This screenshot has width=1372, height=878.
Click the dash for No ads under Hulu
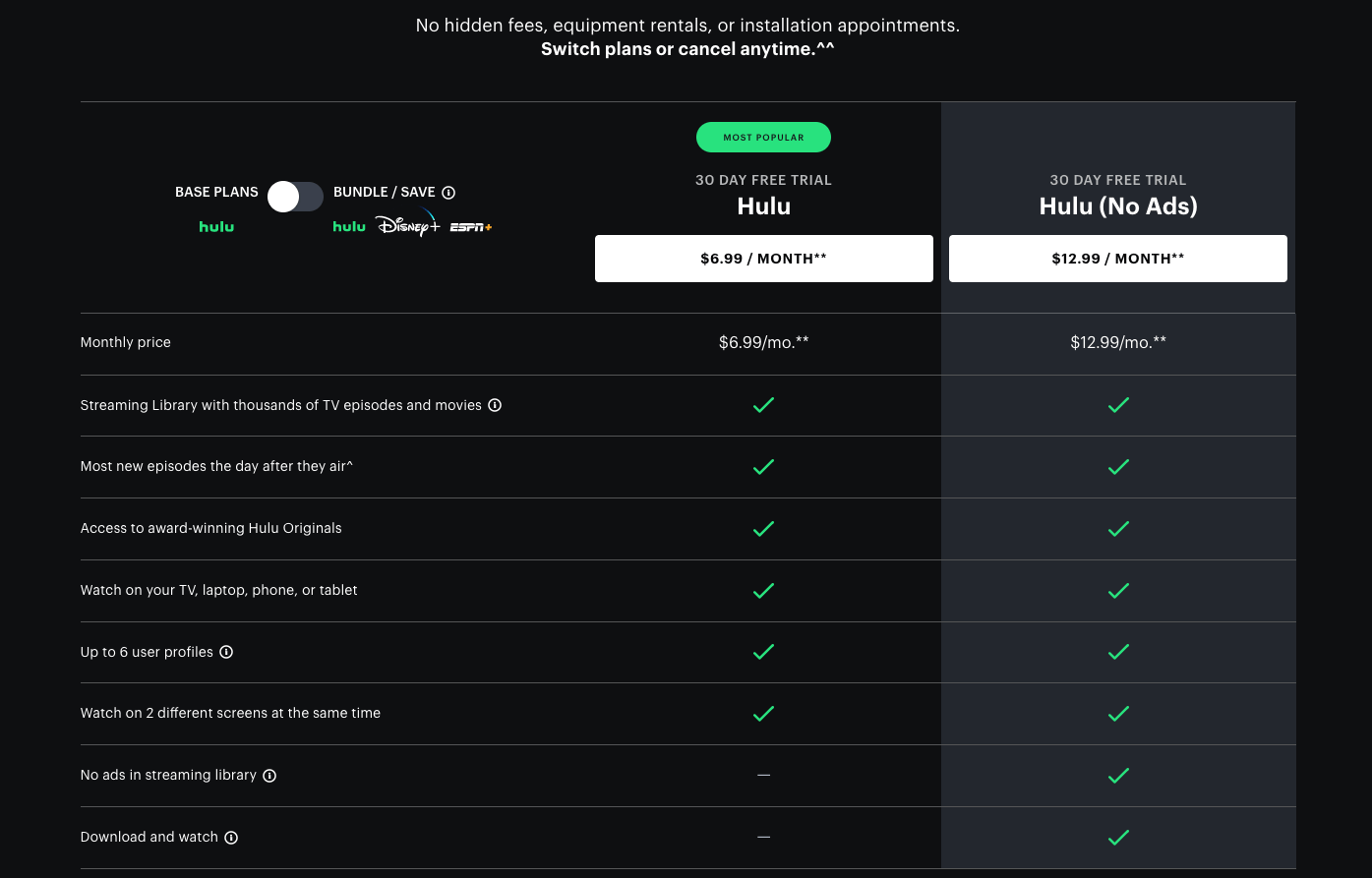tap(763, 775)
